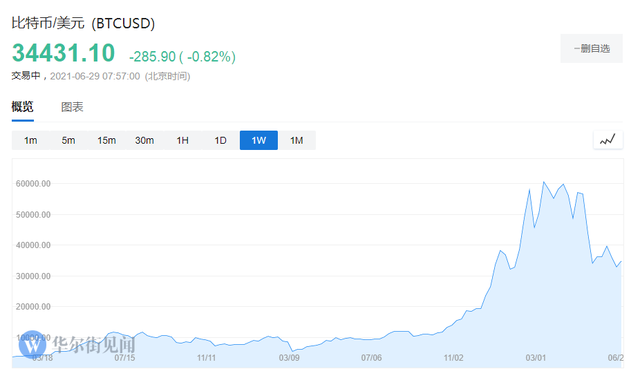Click the 03/09 date label
The height and width of the screenshot is (378, 640).
pos(289,358)
